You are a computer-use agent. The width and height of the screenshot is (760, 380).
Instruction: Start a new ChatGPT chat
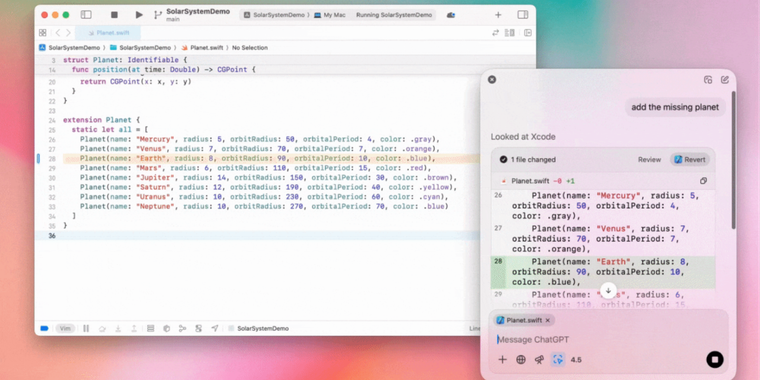[x=725, y=80]
